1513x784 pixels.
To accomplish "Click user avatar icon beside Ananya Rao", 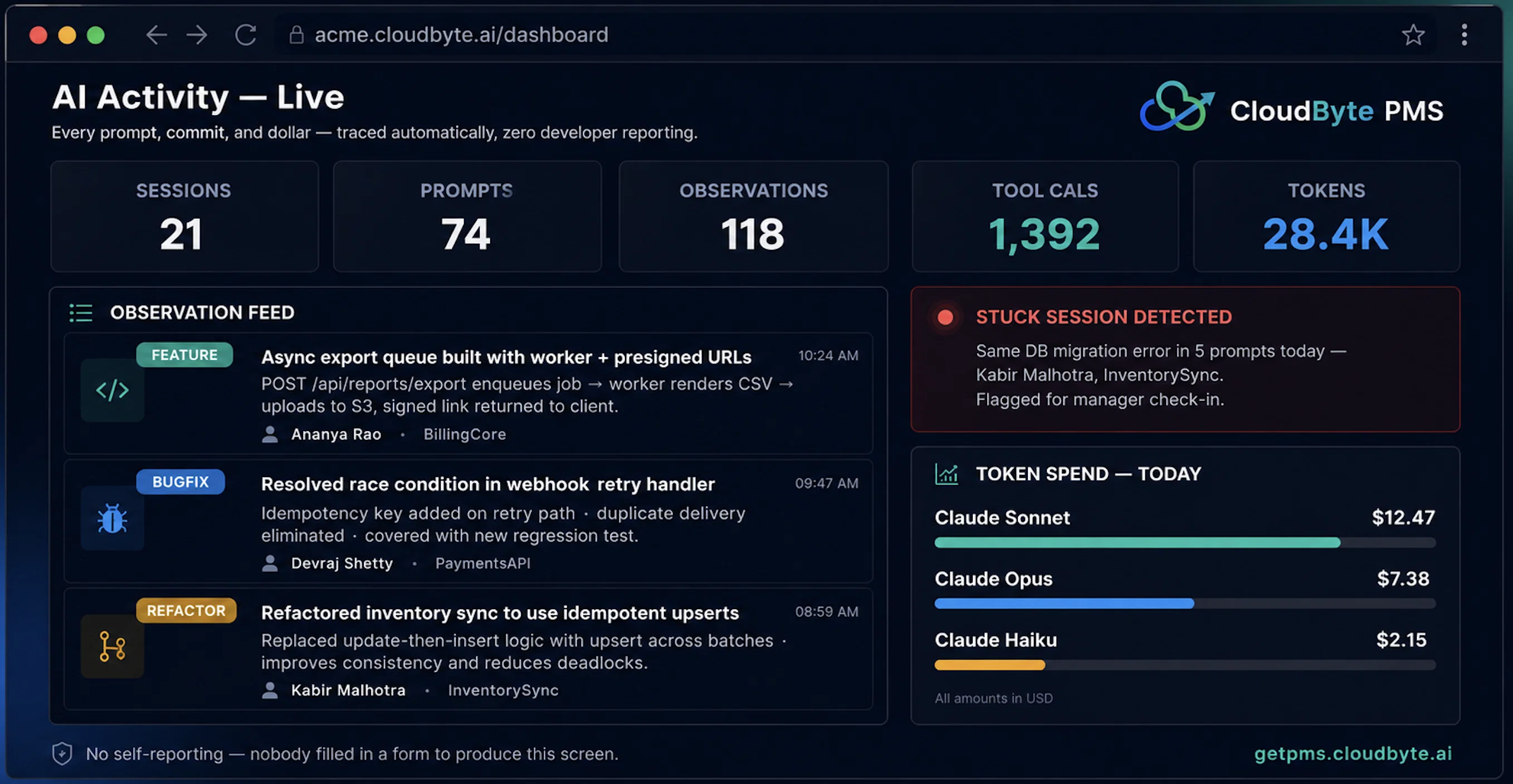I will coord(270,434).
